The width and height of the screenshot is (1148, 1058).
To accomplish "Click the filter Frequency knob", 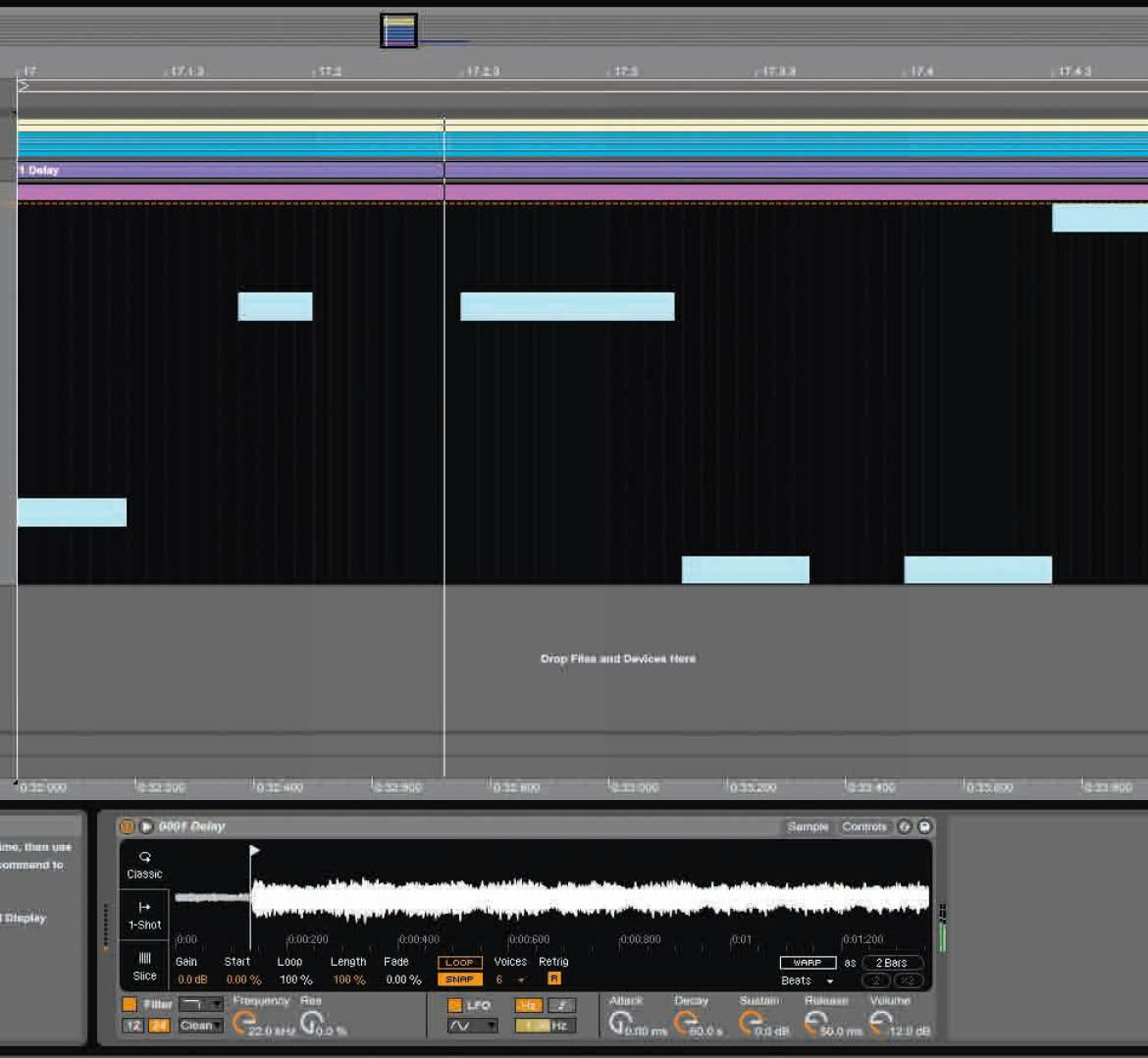I will pyautogui.click(x=243, y=1022).
